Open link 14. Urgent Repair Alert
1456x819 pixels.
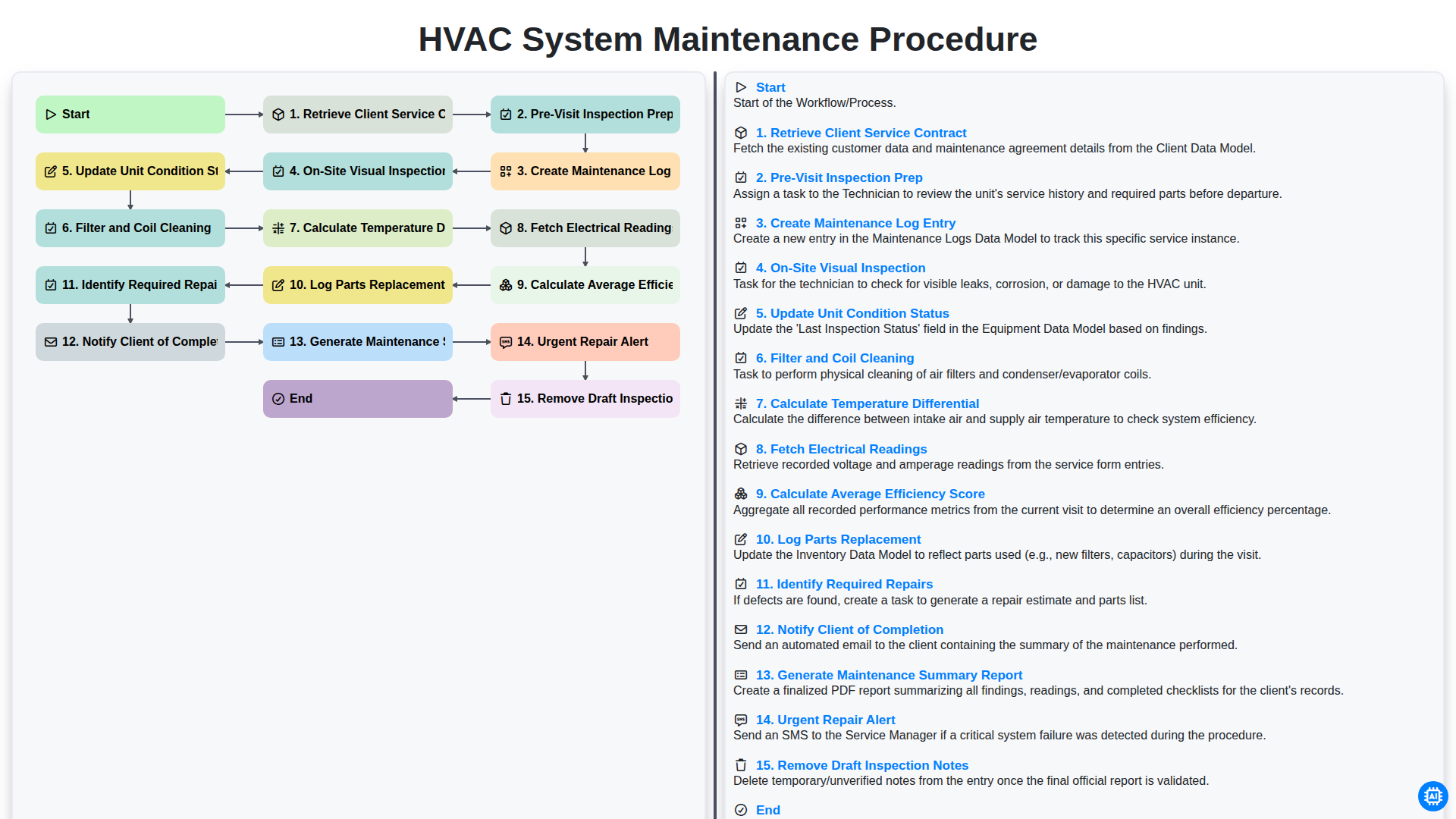point(825,720)
